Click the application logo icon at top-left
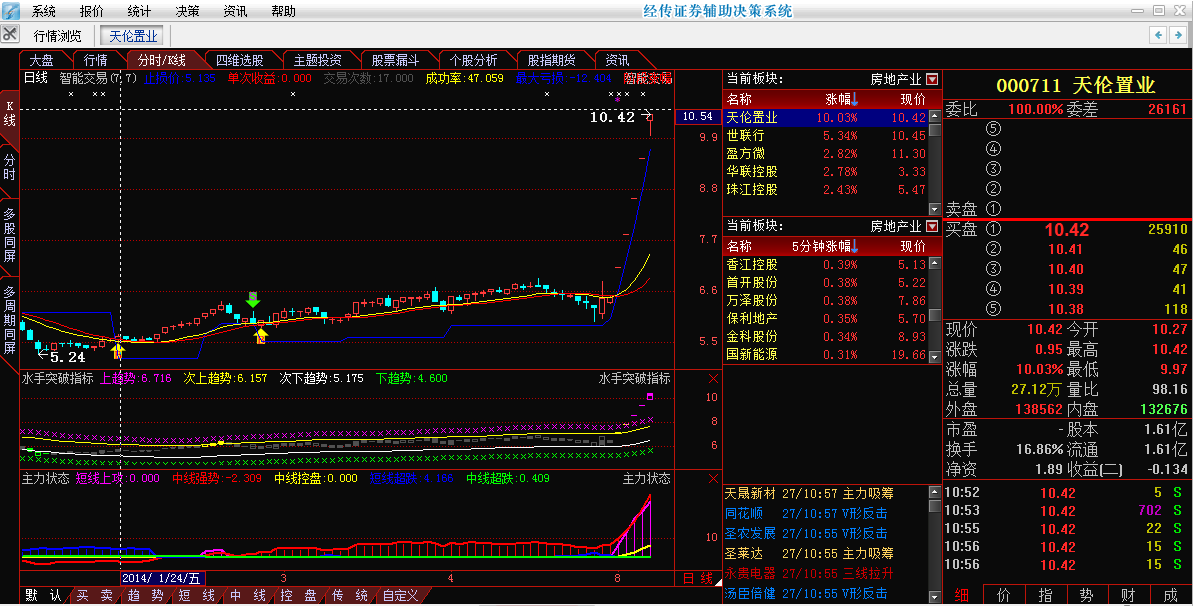Viewport: 1193px width, 606px height. (10, 11)
